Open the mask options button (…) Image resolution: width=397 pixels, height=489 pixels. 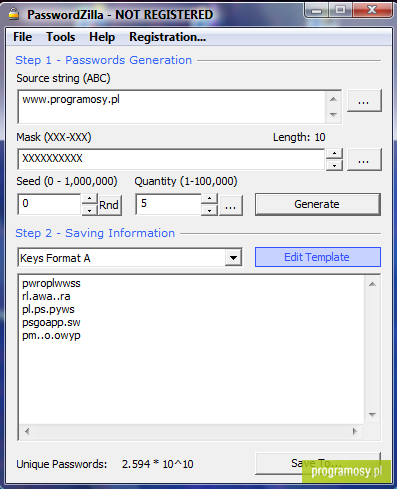pos(363,160)
